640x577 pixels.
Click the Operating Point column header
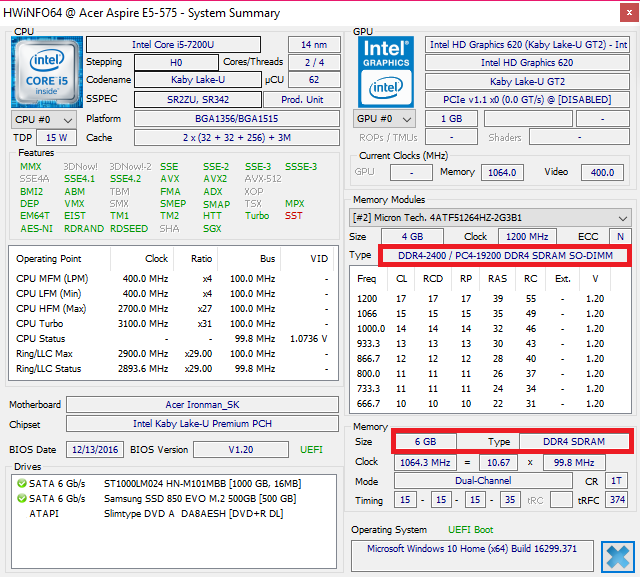click(49, 259)
